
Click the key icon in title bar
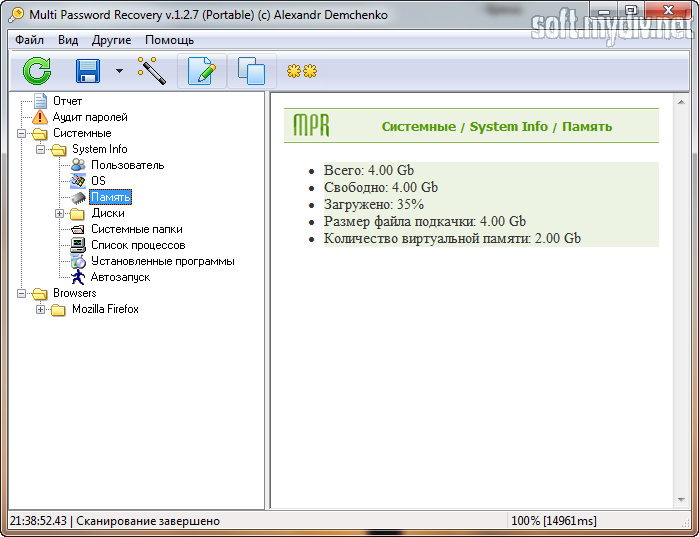[16, 15]
